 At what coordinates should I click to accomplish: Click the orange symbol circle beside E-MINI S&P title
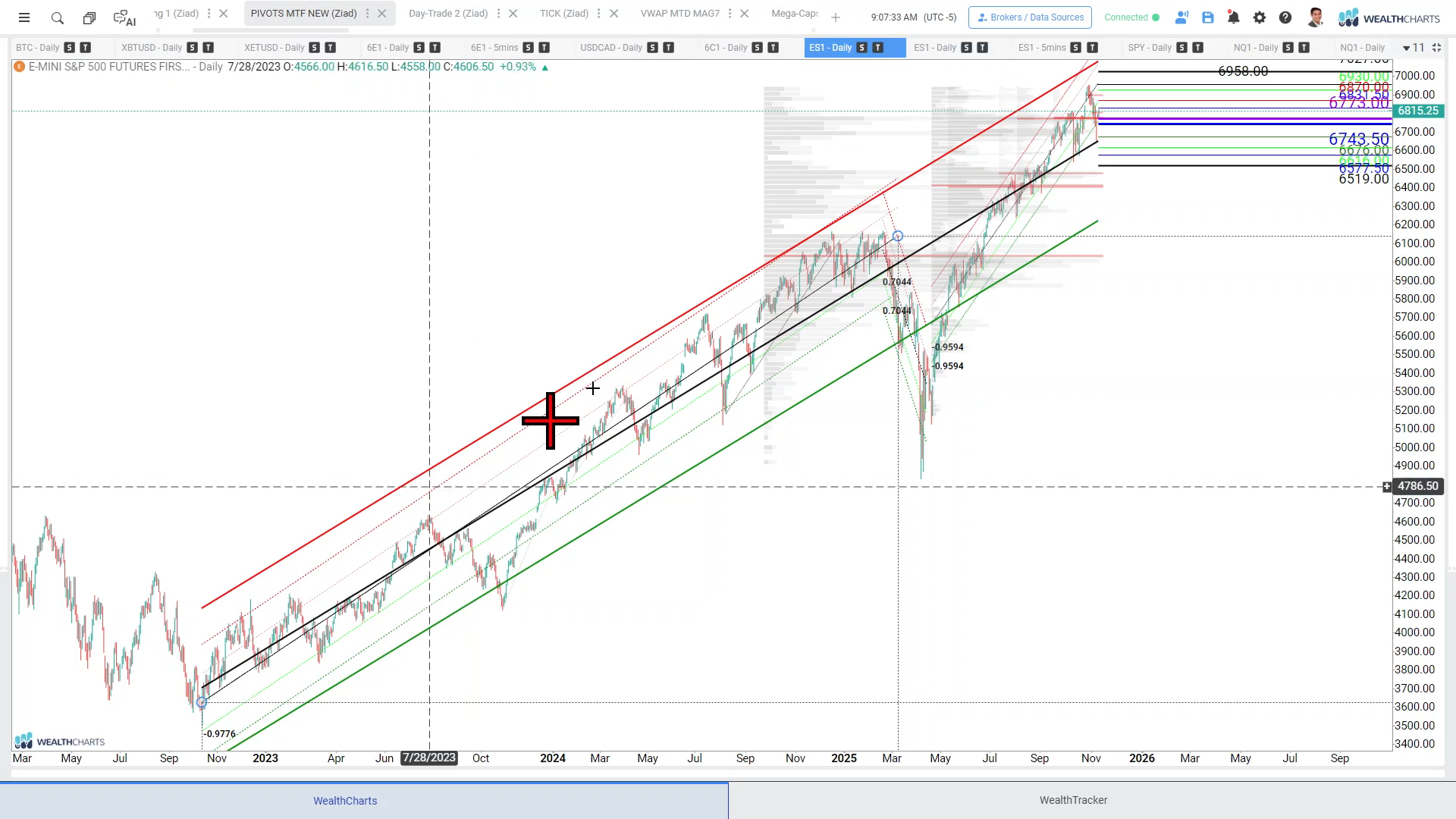point(20,67)
